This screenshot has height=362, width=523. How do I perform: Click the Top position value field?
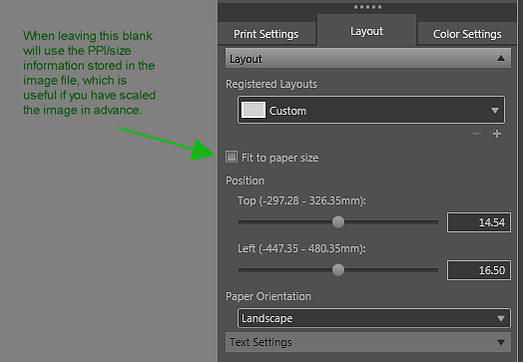(x=479, y=222)
